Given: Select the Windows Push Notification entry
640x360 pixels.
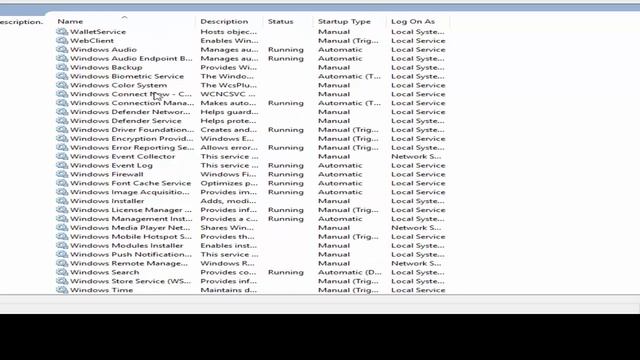Looking at the screenshot, I should pos(131,254).
